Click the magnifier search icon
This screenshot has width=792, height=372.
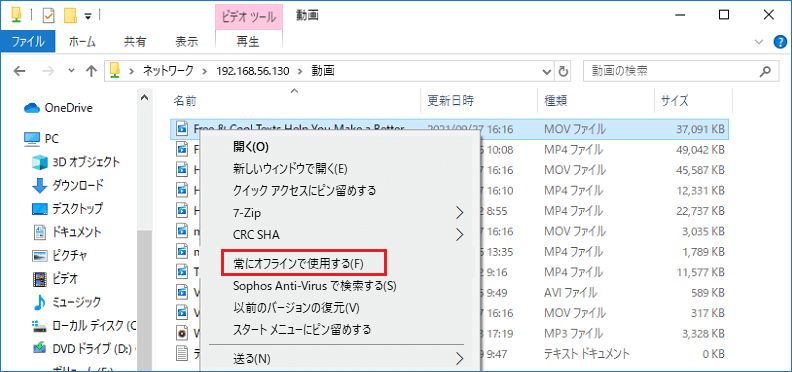766,71
